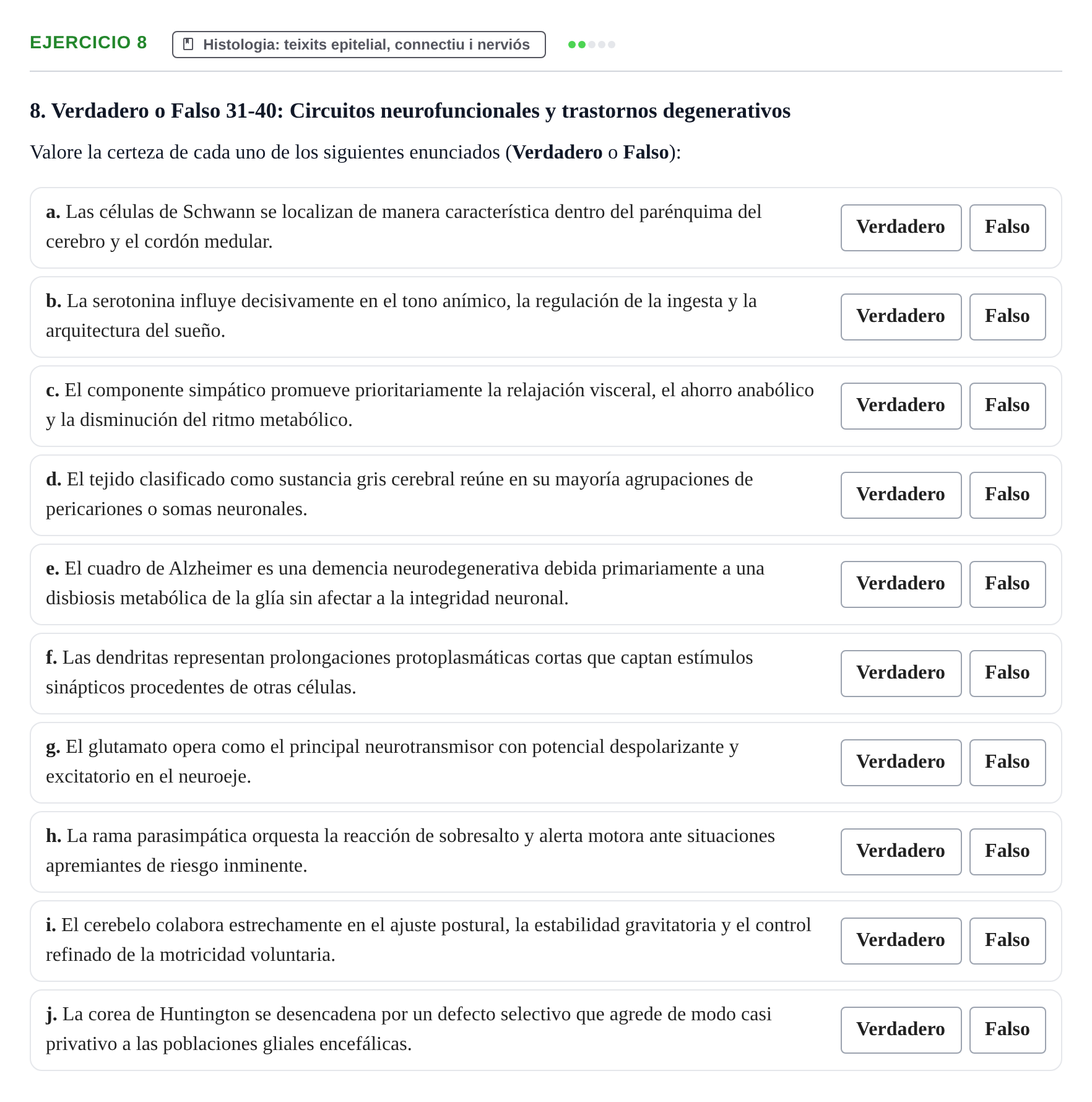Open the Histologia topic tag

[x=359, y=45]
